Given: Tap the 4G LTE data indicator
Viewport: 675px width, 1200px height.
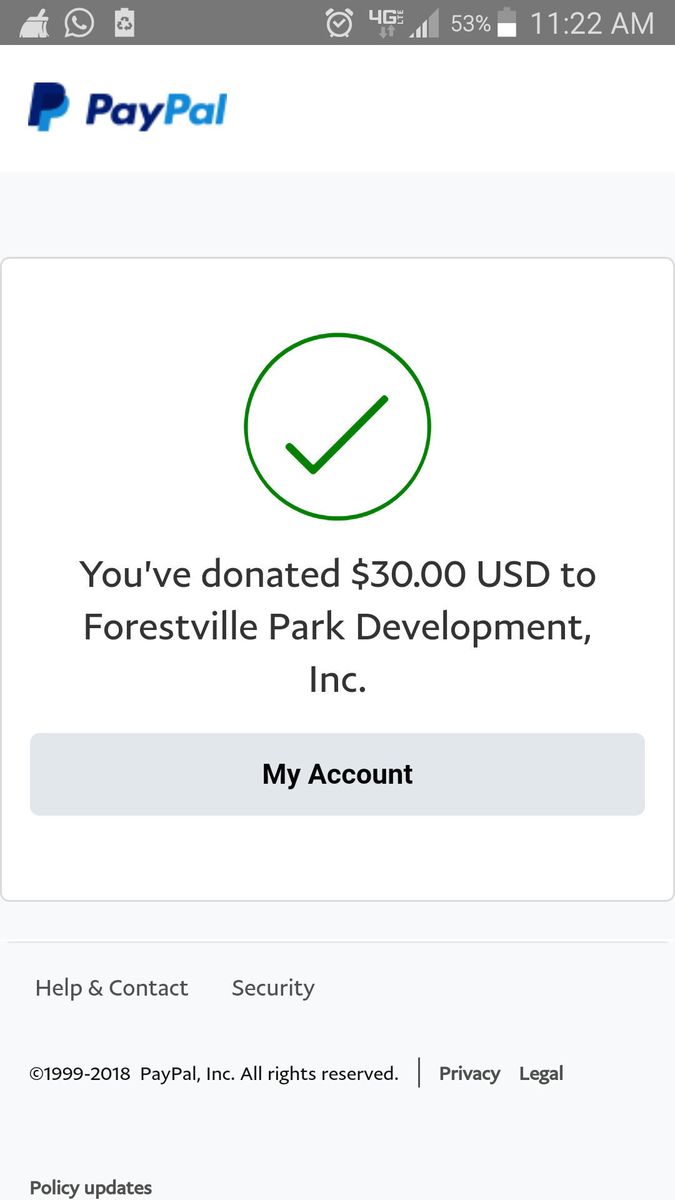Looking at the screenshot, I should point(384,22).
